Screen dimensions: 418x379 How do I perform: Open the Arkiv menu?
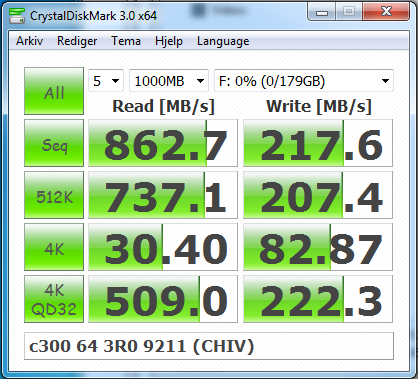pyautogui.click(x=30, y=41)
